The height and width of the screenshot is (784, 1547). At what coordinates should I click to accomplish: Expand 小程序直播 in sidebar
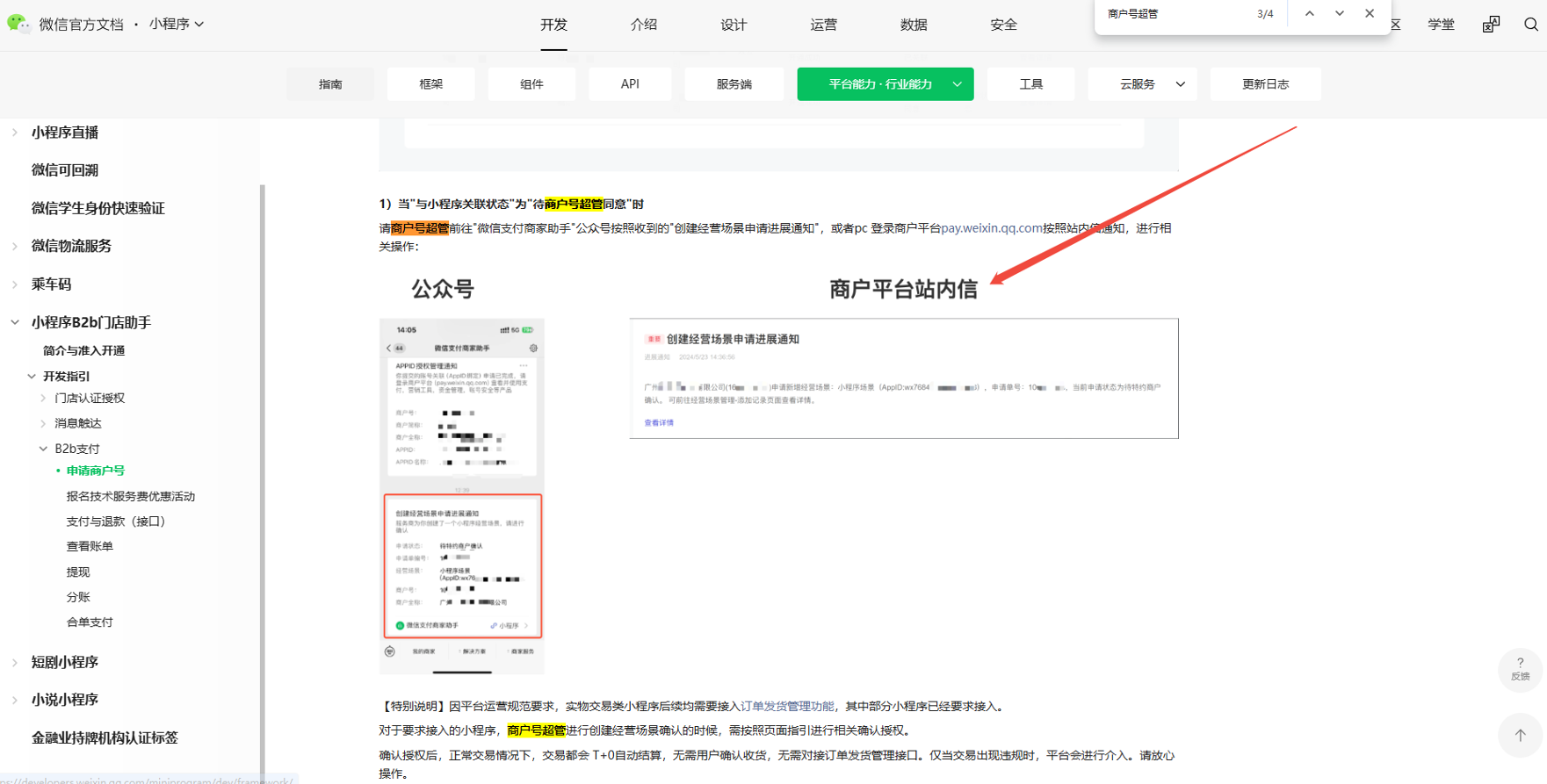tap(15, 133)
